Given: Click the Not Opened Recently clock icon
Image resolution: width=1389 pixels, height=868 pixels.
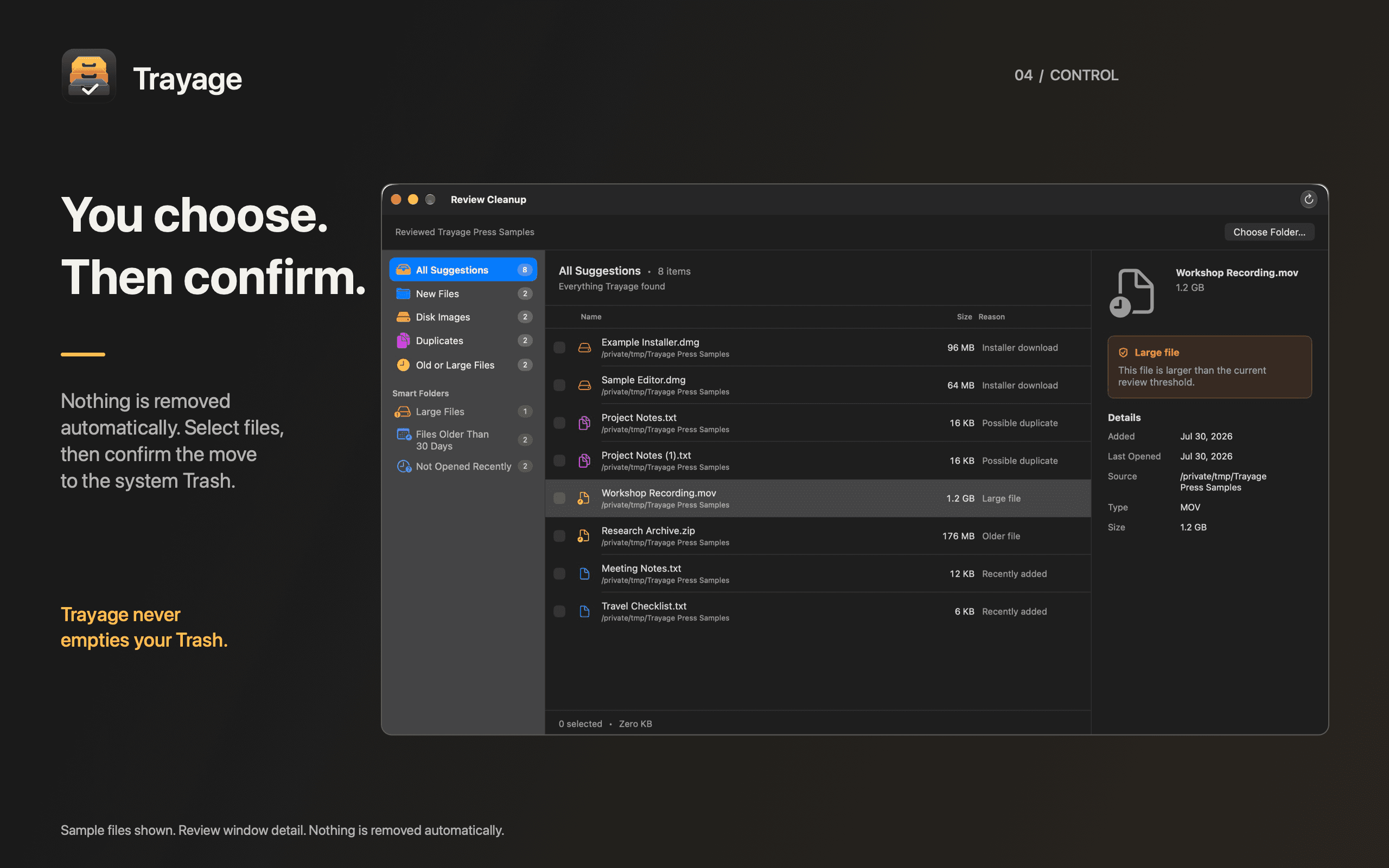Looking at the screenshot, I should [x=404, y=466].
